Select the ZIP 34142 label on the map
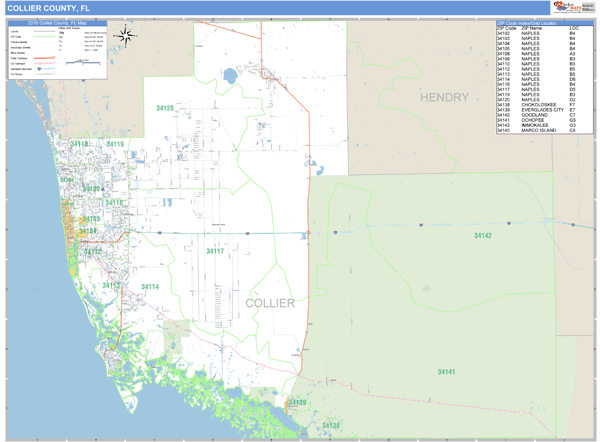The width and height of the screenshot is (600, 442). tap(483, 236)
